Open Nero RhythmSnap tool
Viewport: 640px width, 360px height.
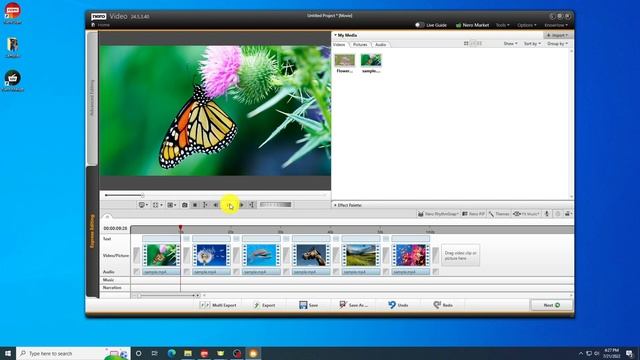(438, 214)
